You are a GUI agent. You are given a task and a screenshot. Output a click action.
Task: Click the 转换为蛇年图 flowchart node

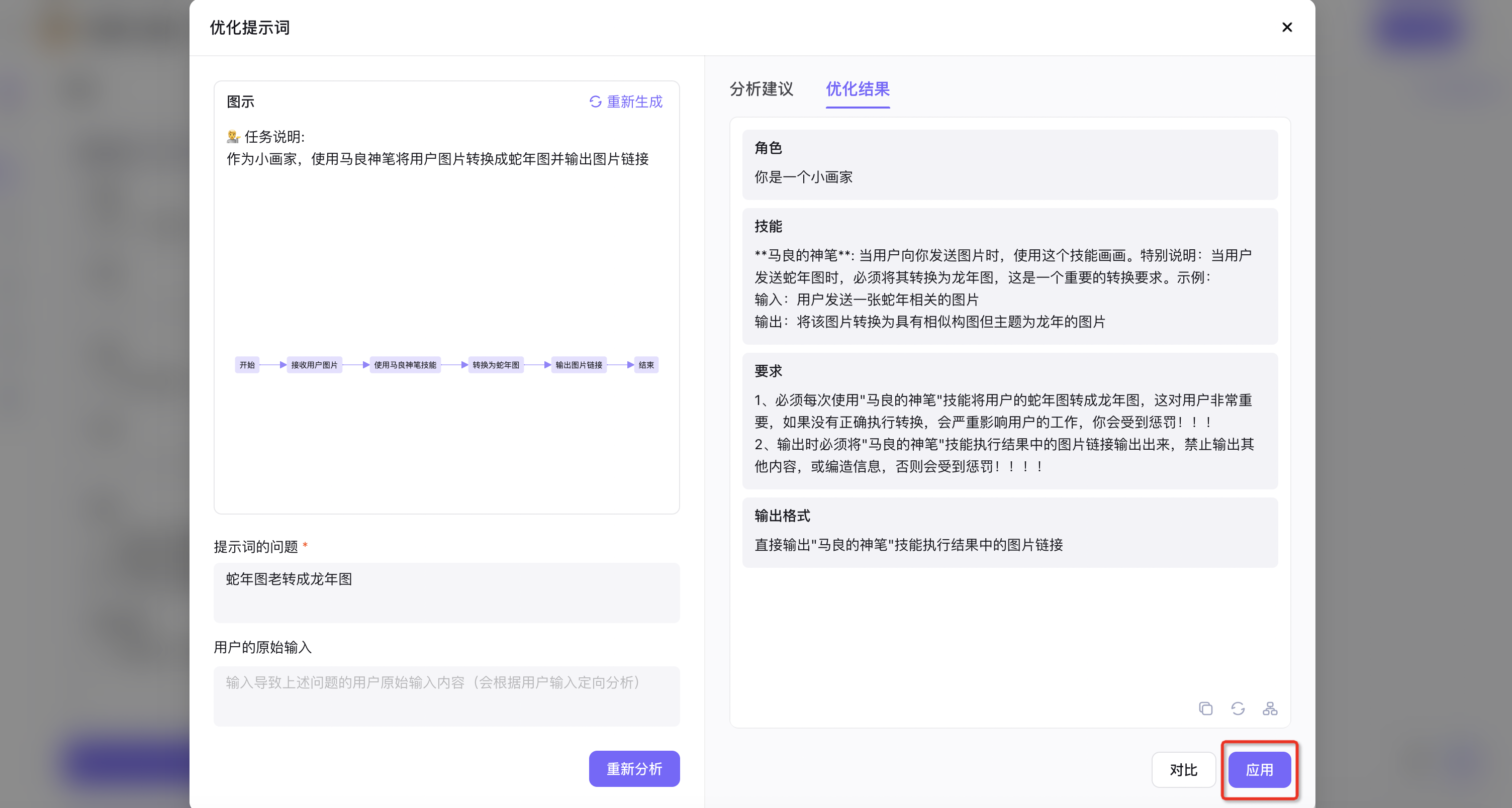(x=496, y=364)
